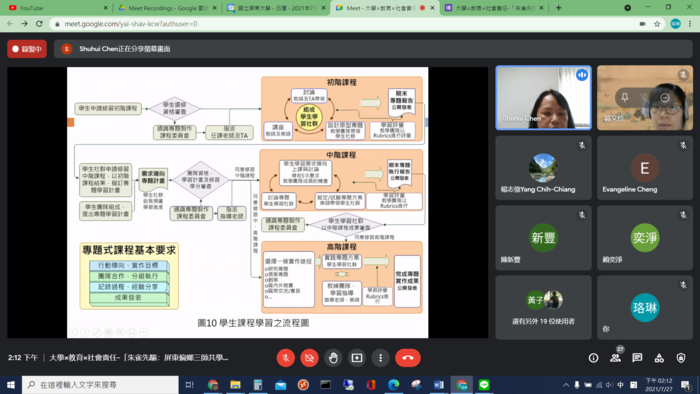Screen dimensions: 700x394
Task: Open the Chrome three-dot menu
Action: [x=690, y=24]
